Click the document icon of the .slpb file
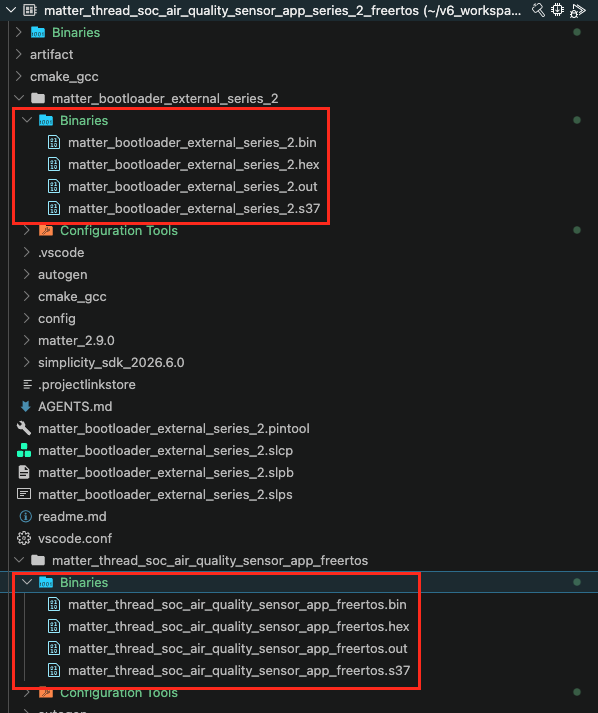598x713 pixels. pos(24,472)
